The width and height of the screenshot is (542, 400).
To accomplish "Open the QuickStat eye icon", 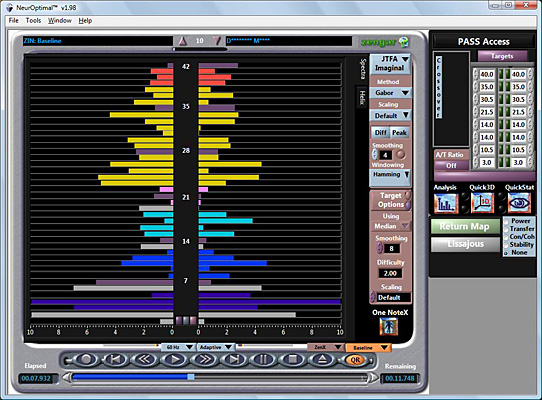I will point(519,203).
